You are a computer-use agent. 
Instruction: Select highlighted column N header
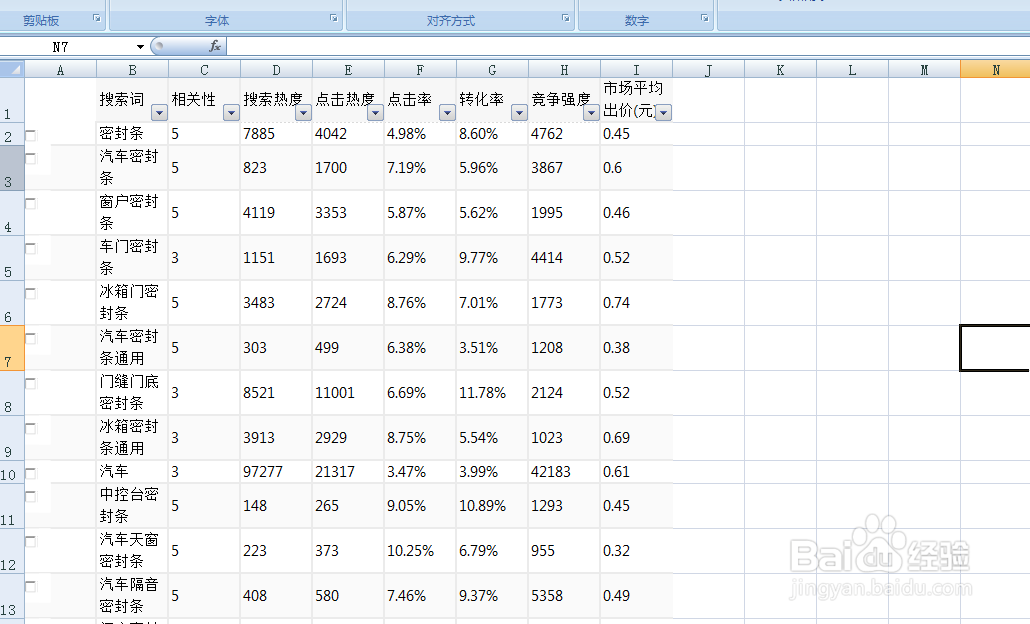click(995, 70)
